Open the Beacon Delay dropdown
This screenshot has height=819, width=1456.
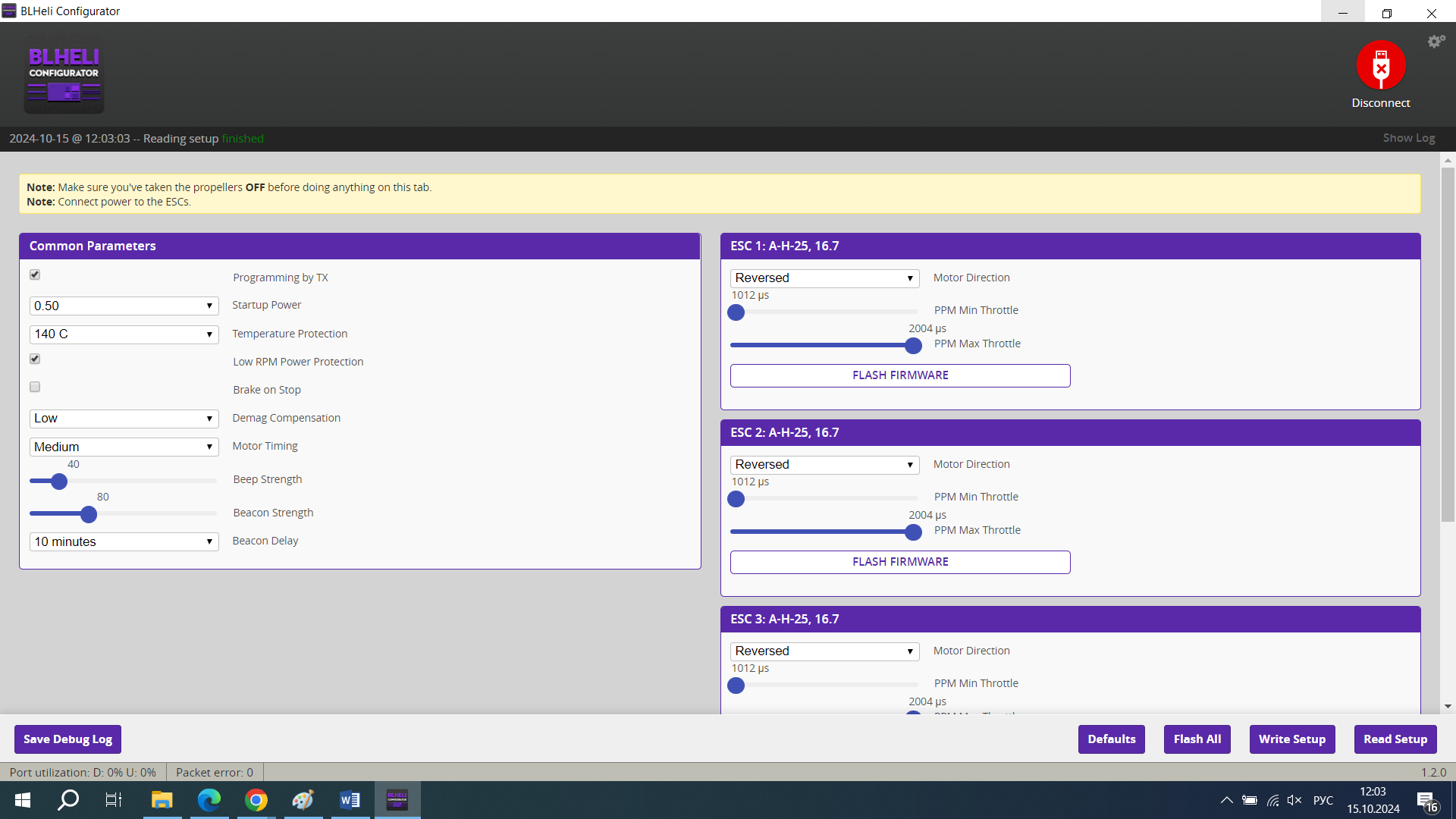coord(124,542)
